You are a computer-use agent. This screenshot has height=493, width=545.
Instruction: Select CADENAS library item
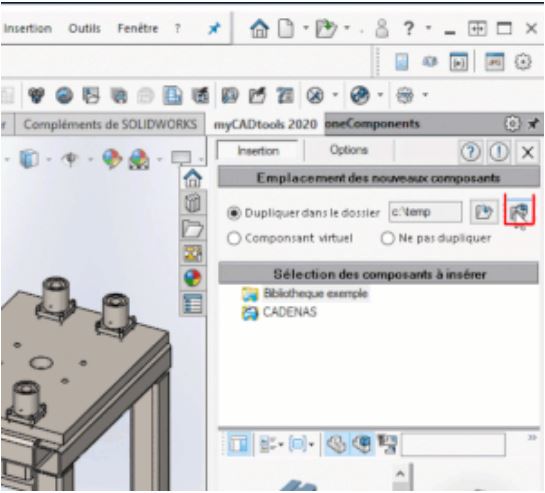(x=279, y=312)
